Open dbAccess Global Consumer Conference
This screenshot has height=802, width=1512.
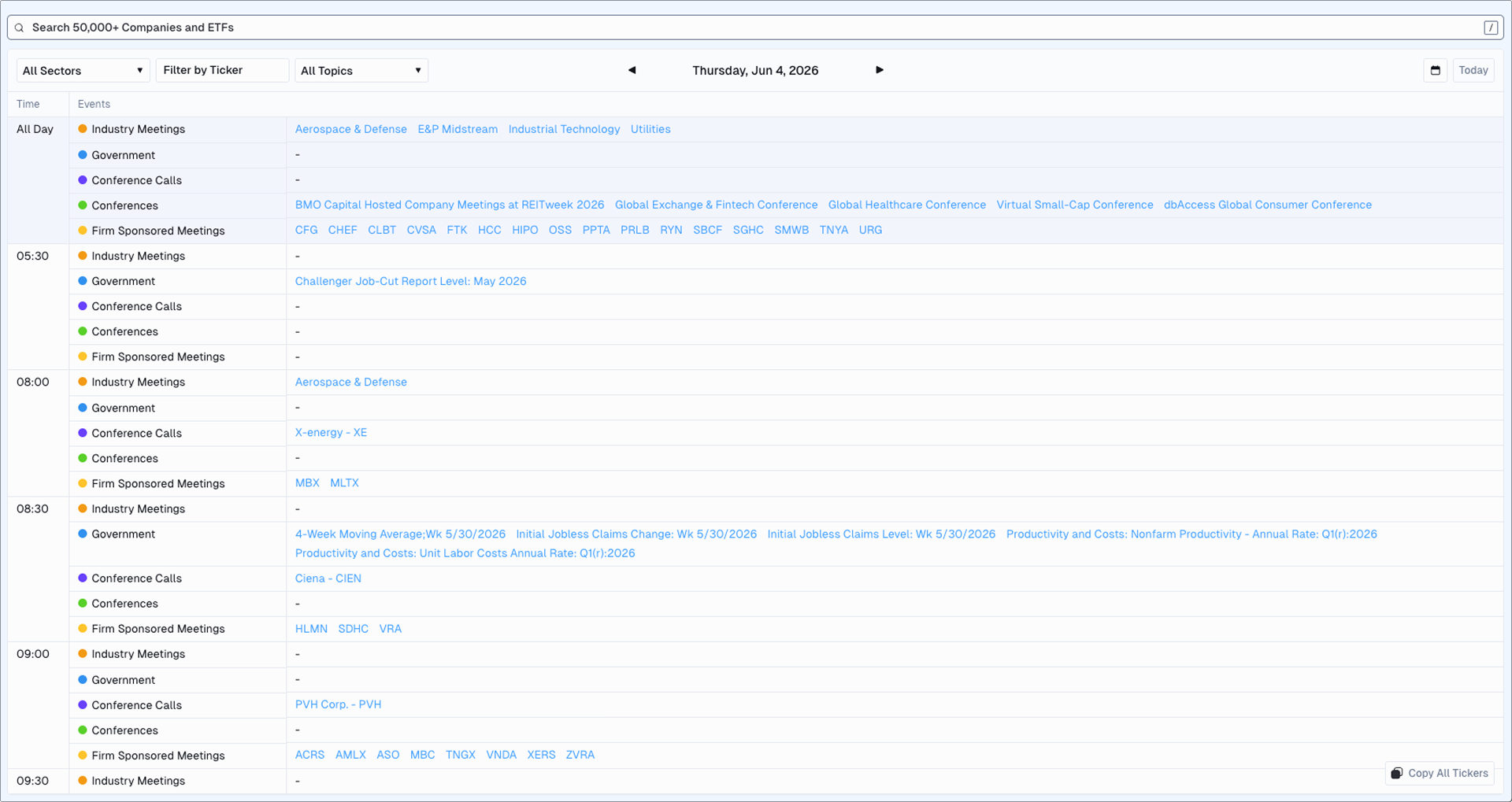click(1267, 205)
